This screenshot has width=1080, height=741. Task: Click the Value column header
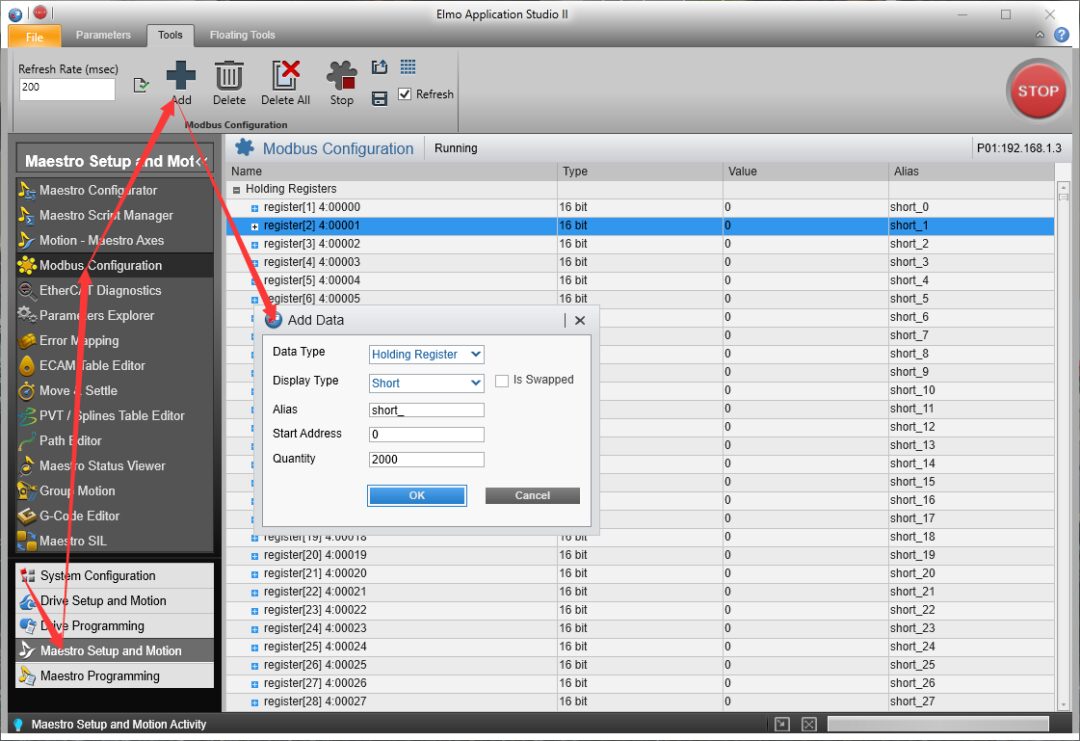pyautogui.click(x=805, y=171)
